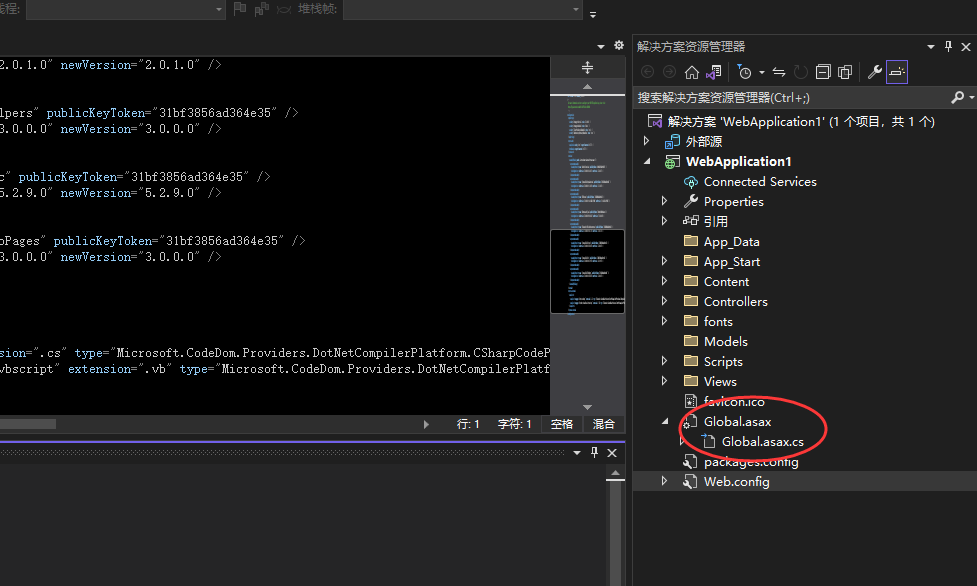Viewport: 977px width, 586px height.
Task: Open the editor settings gear icon
Action: [619, 45]
